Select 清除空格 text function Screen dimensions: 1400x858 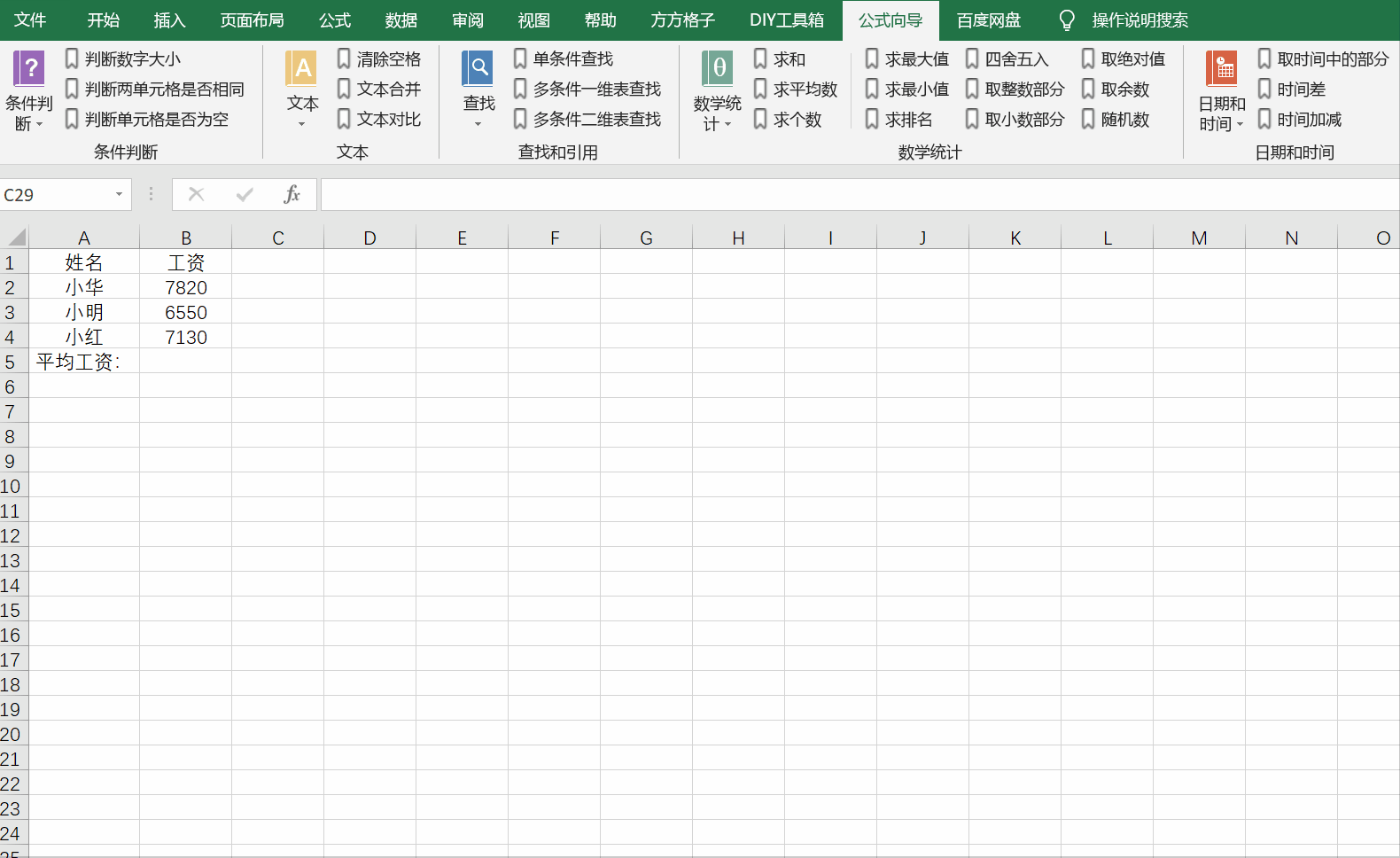click(379, 58)
